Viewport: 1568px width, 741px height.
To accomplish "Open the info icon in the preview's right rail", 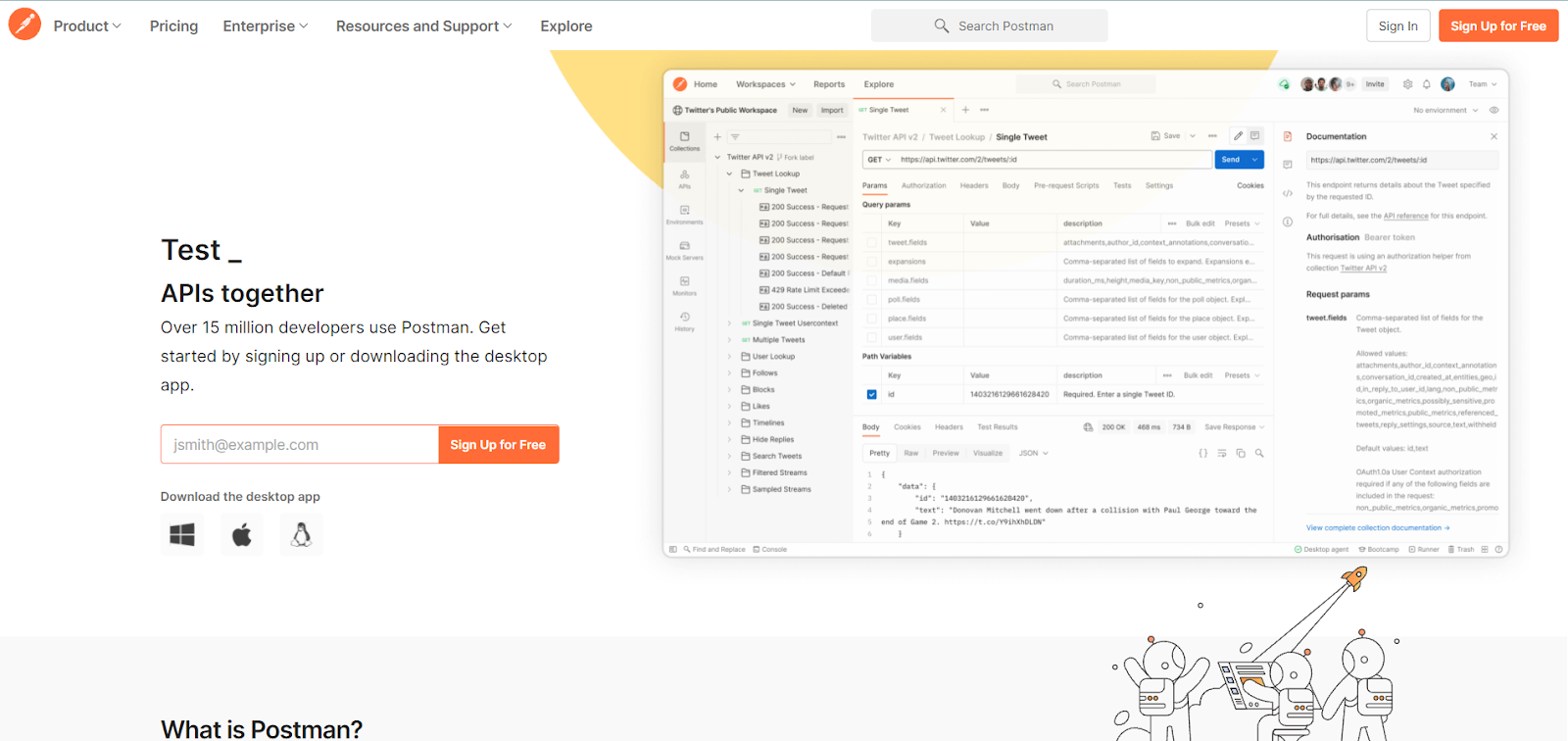I will [x=1288, y=222].
